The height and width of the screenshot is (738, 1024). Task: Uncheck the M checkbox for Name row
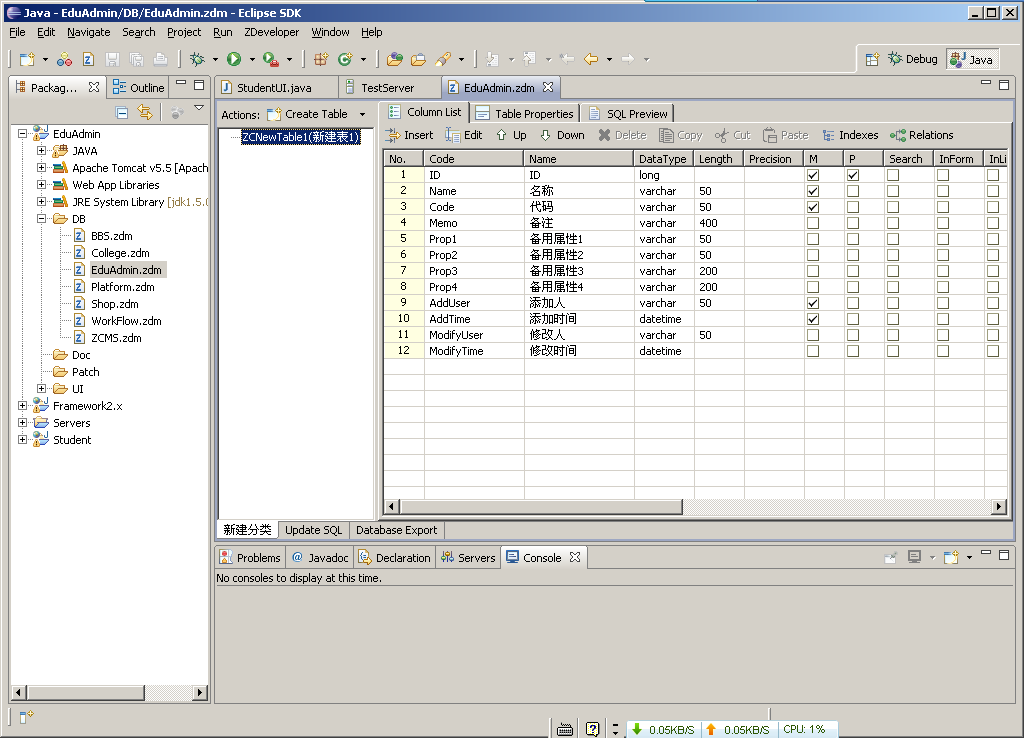813,191
